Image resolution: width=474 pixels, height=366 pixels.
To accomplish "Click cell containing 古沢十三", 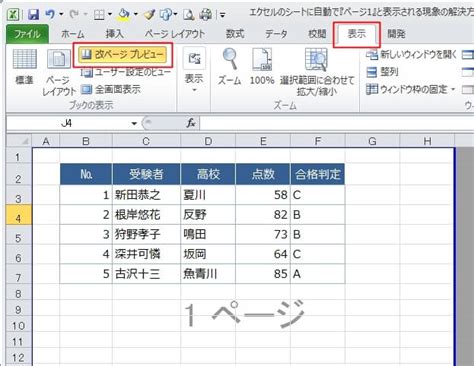I will [146, 274].
